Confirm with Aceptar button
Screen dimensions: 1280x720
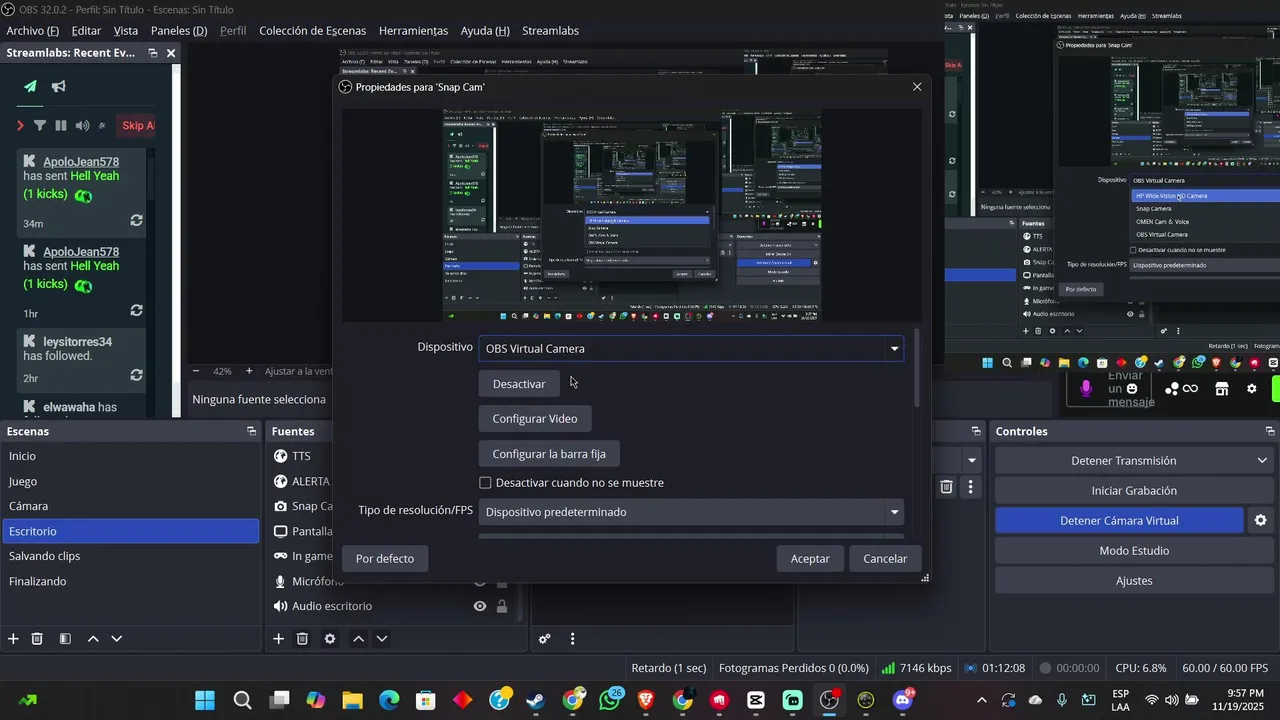coord(810,559)
